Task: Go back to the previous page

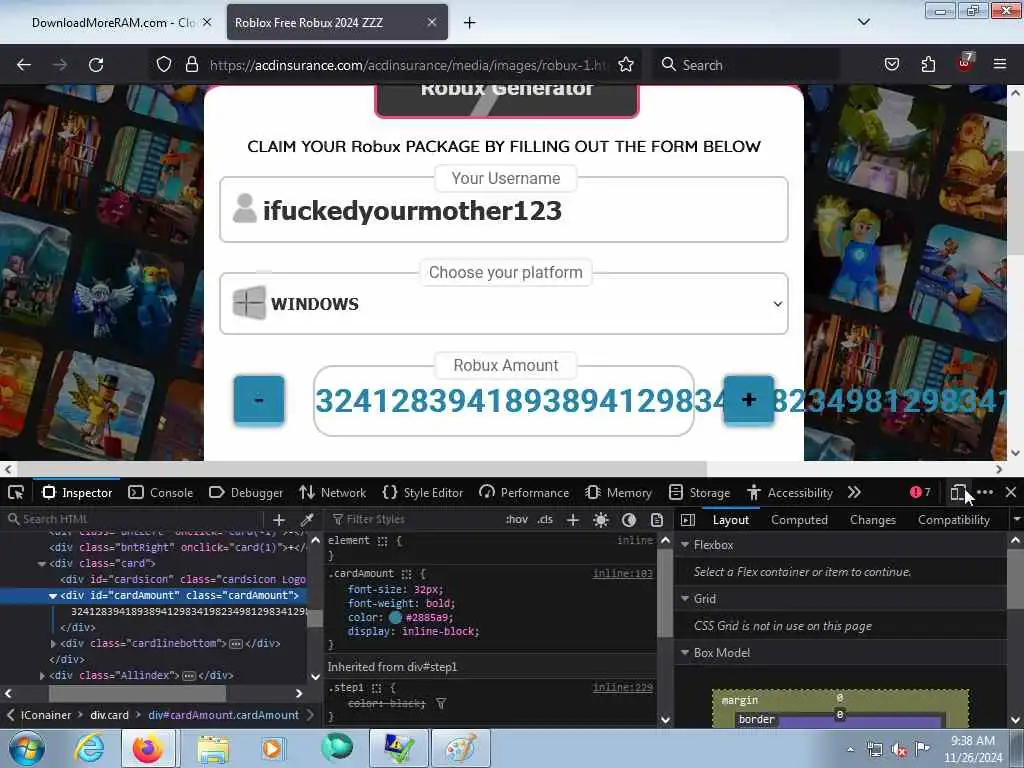Action: click(24, 65)
